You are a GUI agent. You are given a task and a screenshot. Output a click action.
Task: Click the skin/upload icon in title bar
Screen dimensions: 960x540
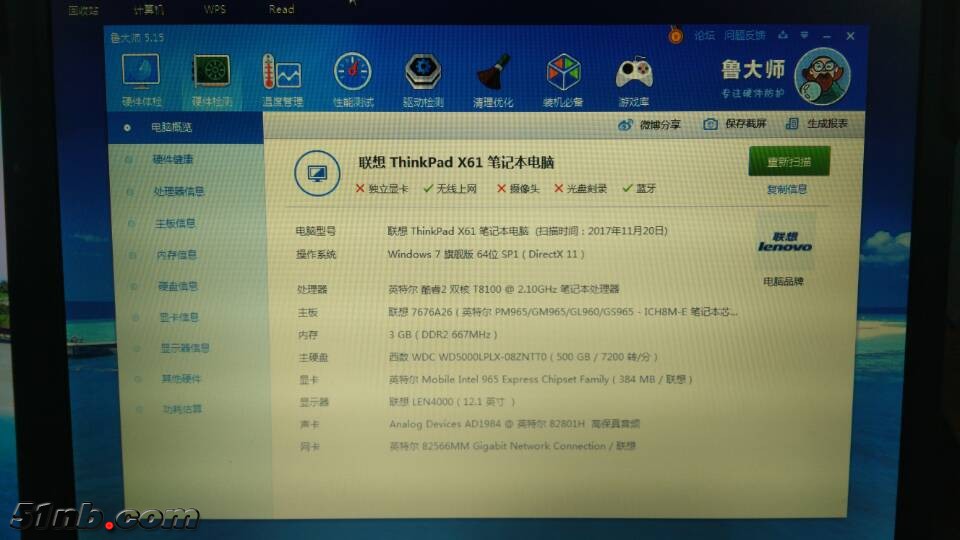coord(782,36)
